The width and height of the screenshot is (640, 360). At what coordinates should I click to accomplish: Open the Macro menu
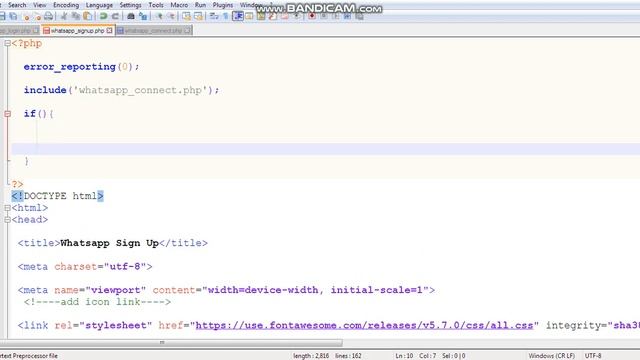tap(179, 5)
